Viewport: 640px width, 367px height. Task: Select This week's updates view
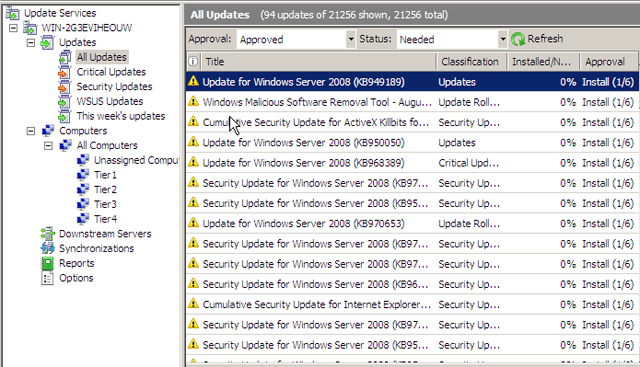click(x=121, y=116)
